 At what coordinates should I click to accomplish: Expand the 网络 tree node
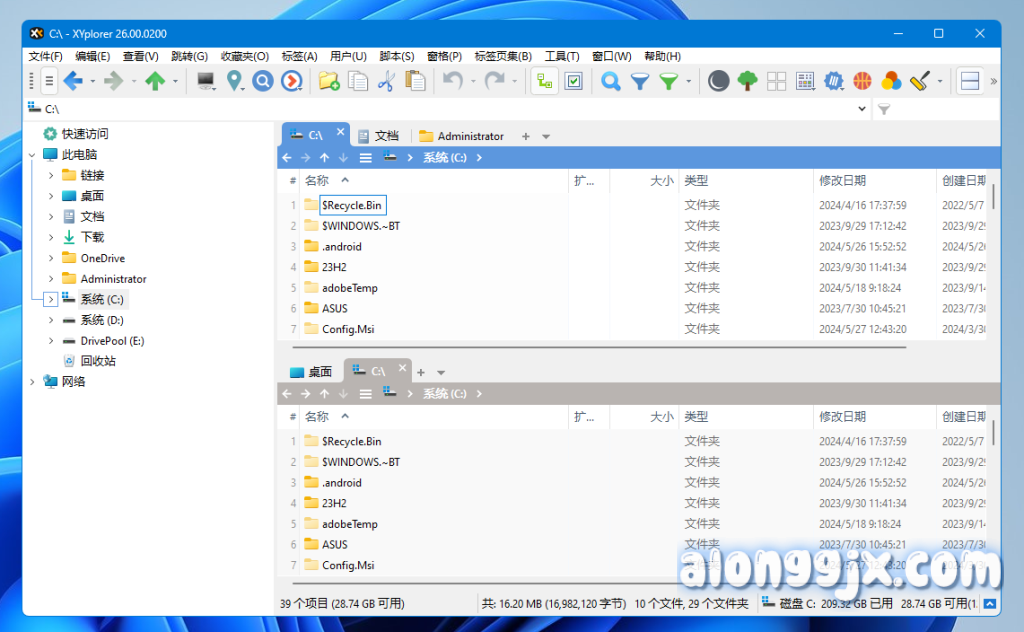tap(32, 382)
